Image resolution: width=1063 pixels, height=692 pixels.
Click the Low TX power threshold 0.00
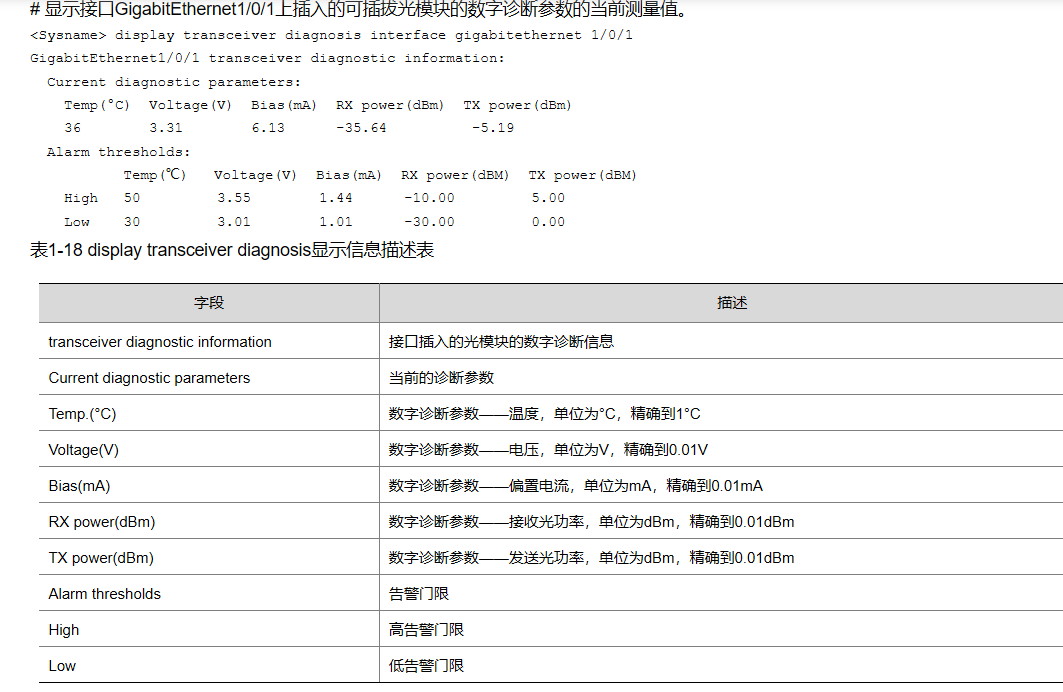(548, 222)
